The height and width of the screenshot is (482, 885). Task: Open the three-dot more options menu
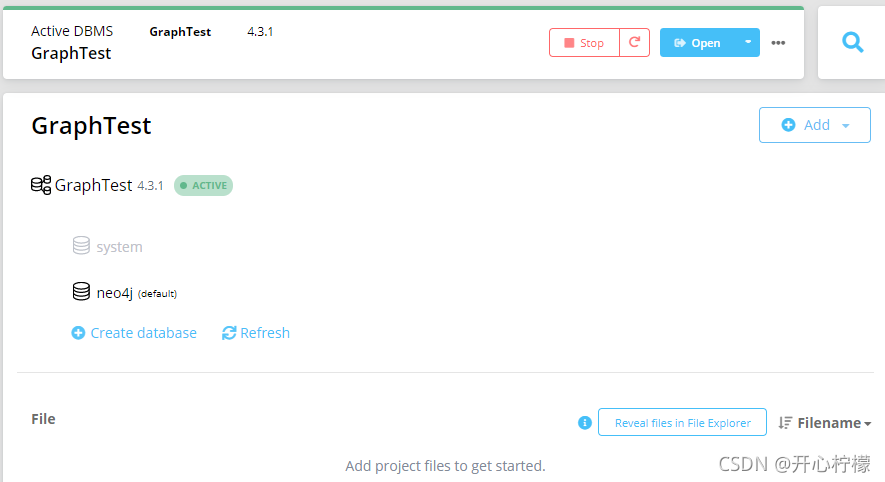pos(778,43)
